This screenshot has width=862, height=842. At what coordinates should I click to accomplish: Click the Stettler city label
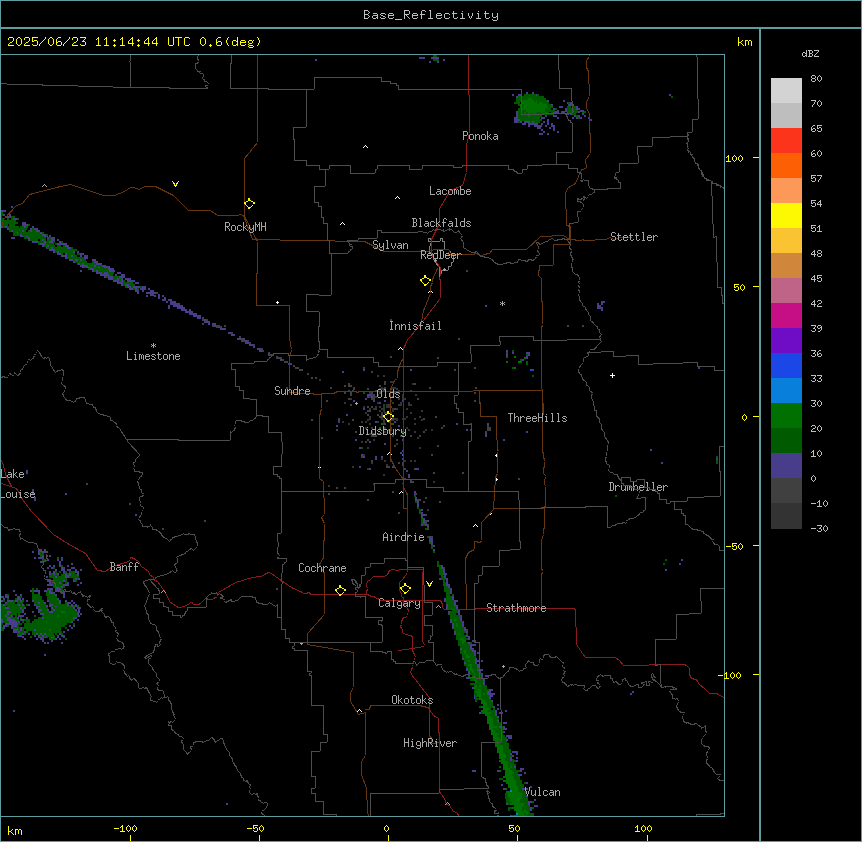click(x=633, y=237)
